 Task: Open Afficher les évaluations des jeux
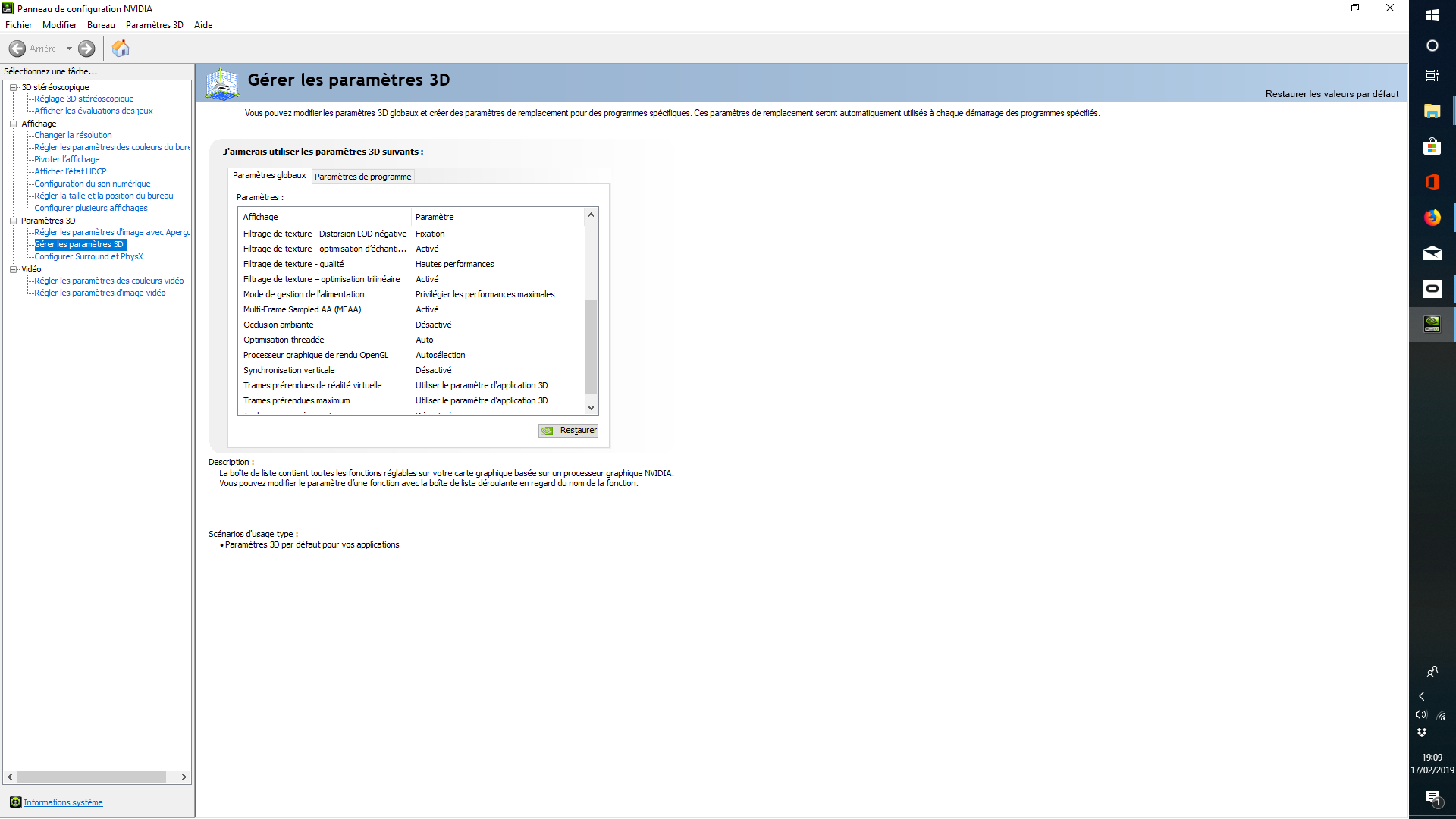[x=93, y=111]
